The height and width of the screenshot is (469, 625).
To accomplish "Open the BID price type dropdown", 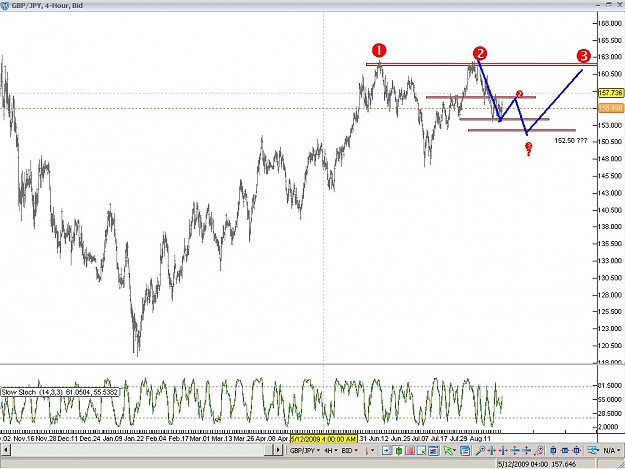I will [350, 451].
